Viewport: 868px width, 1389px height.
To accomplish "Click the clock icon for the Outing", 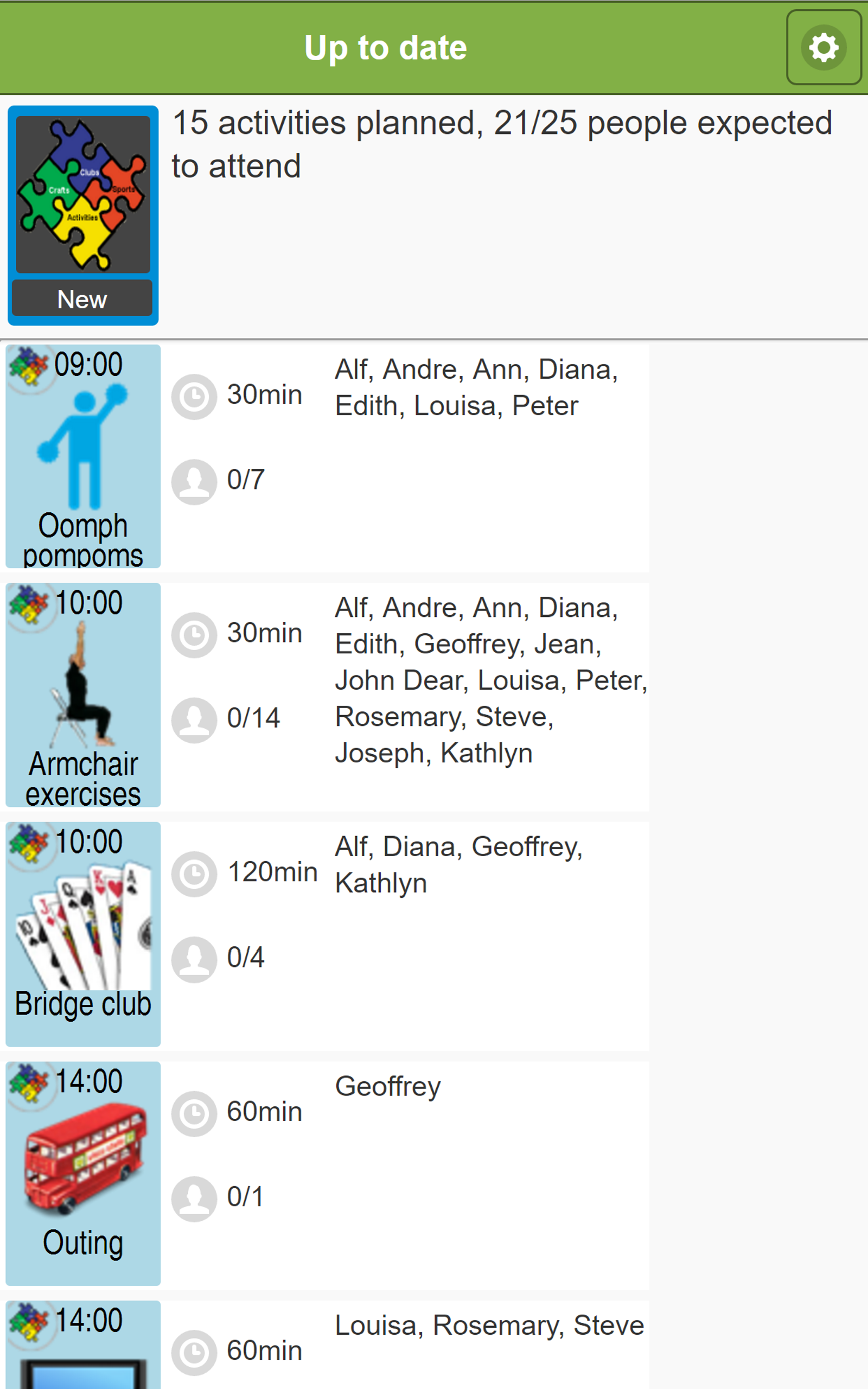I will (194, 1113).
